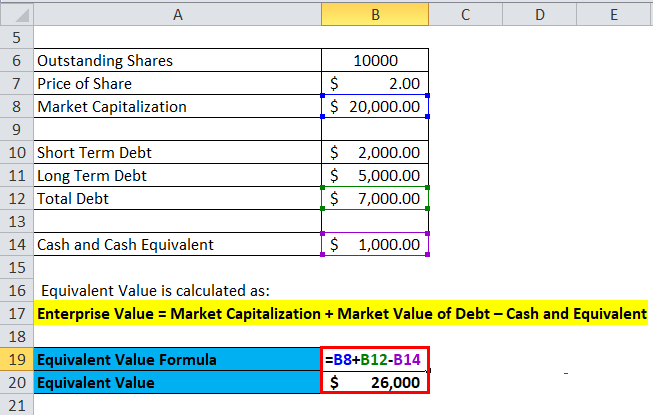Click the $ 2.00 value cell
The height and width of the screenshot is (415, 653).
(x=375, y=83)
